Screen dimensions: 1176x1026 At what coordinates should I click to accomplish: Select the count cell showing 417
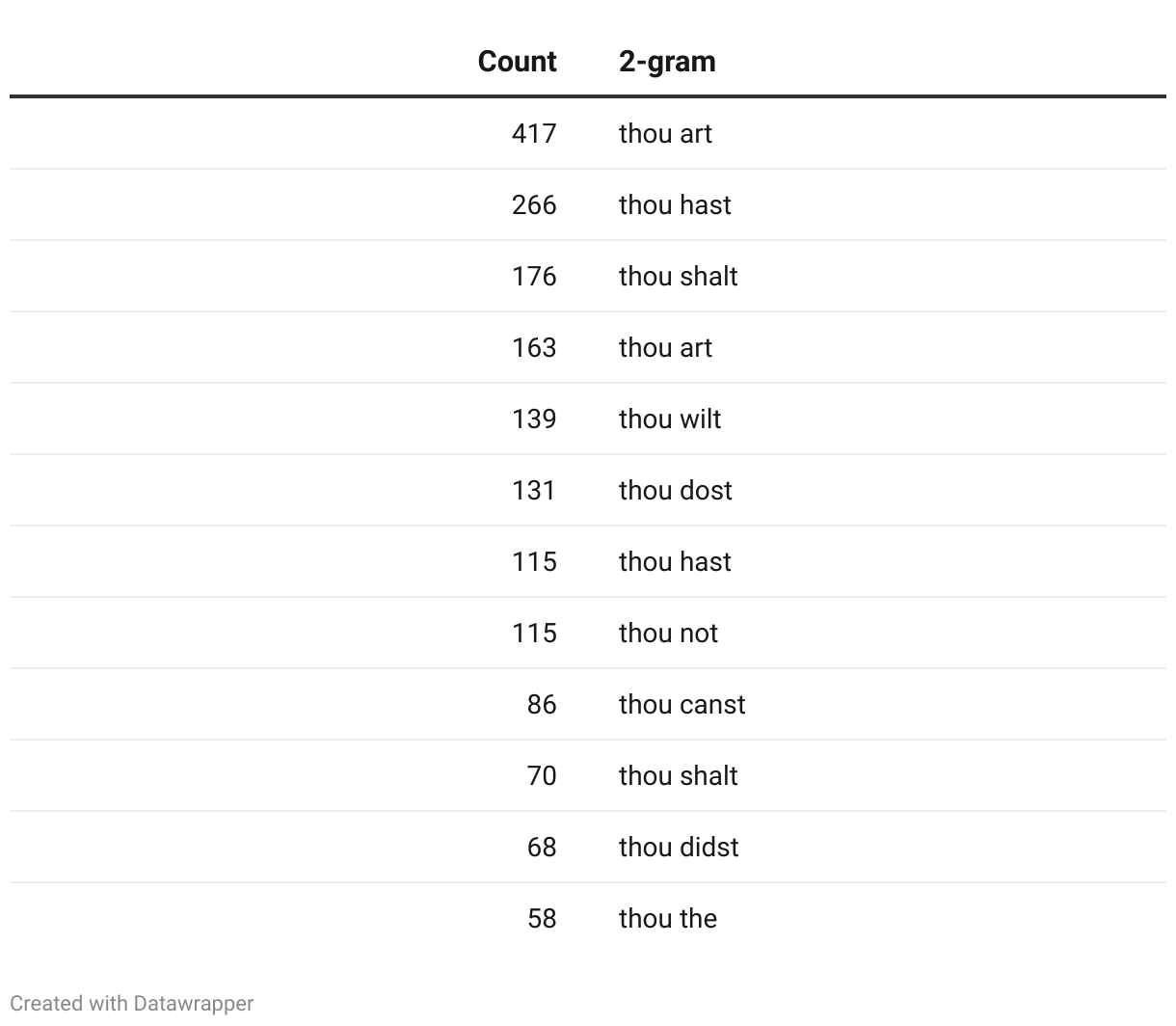tap(534, 133)
